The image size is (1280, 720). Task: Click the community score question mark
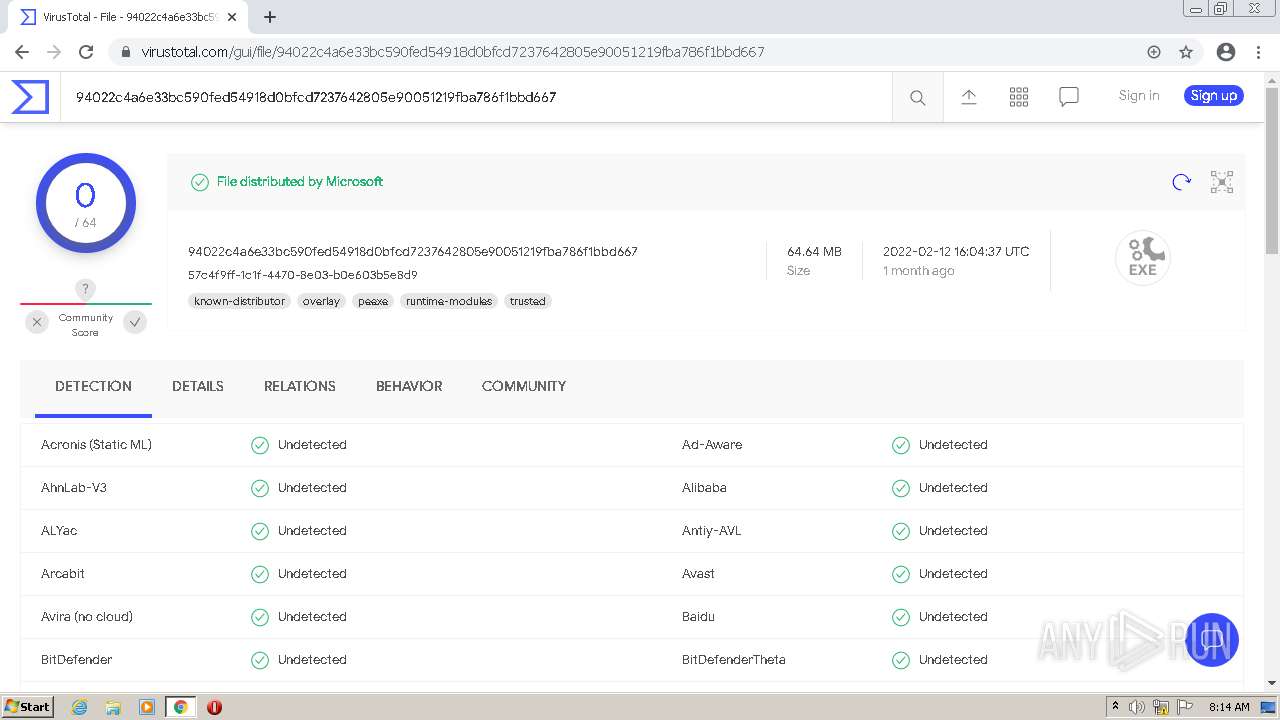(x=85, y=289)
